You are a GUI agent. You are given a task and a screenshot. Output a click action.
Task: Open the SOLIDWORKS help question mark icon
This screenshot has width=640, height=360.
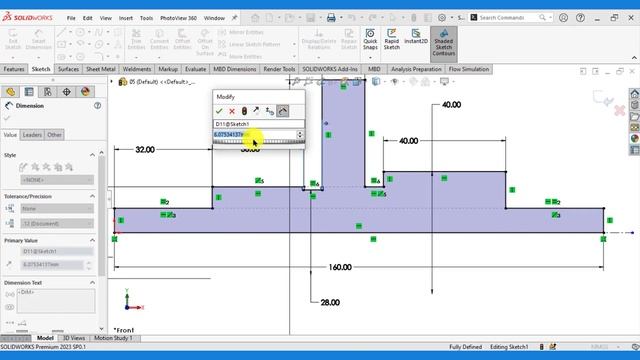coord(580,18)
